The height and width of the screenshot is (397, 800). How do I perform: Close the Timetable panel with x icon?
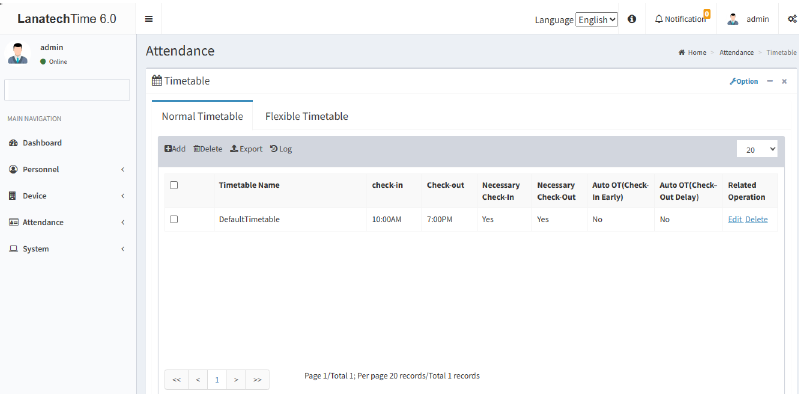tap(784, 82)
